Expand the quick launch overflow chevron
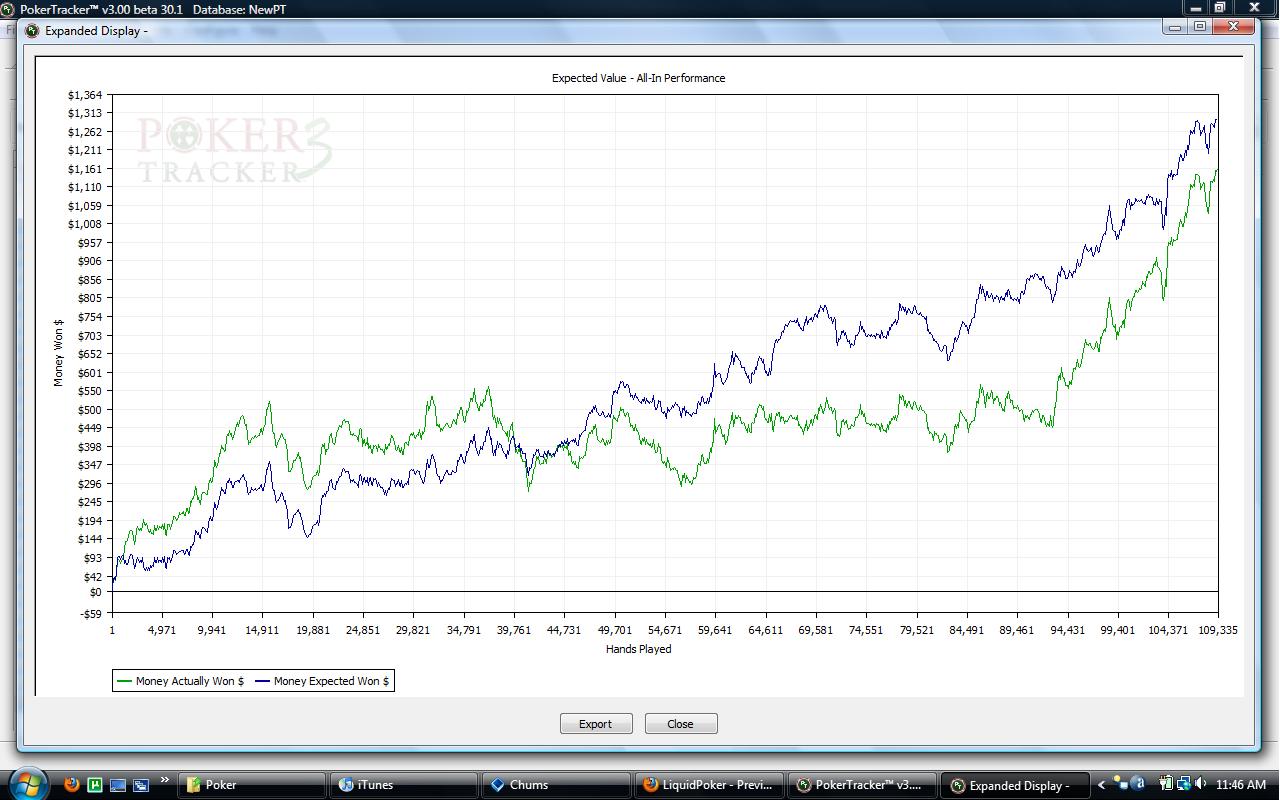1280x800 pixels. click(x=165, y=780)
